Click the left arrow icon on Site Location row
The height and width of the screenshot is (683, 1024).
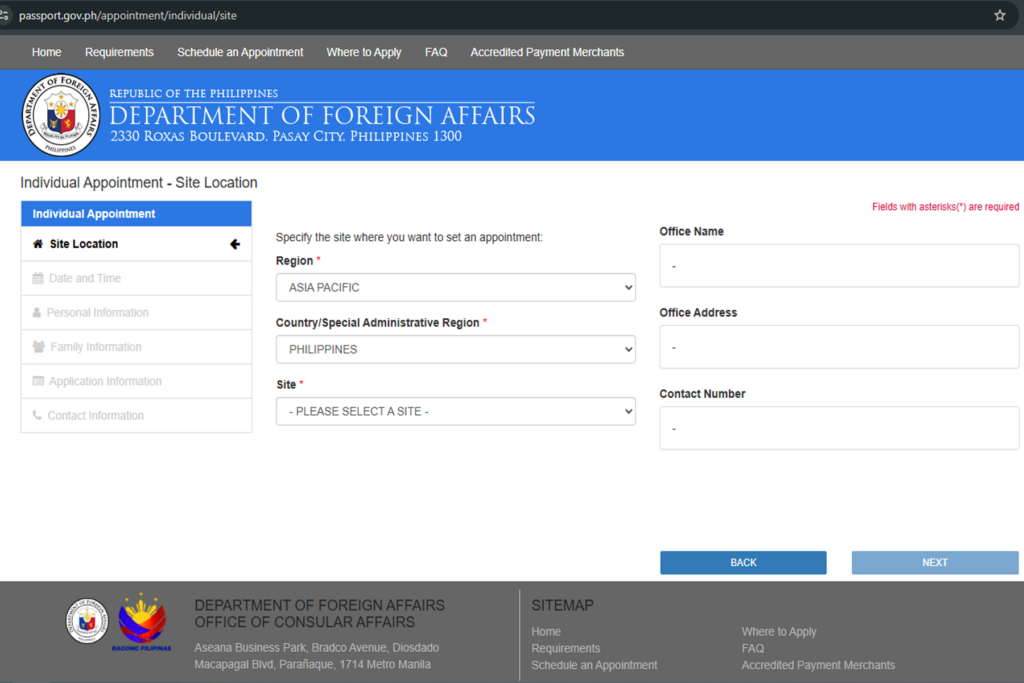pos(235,244)
